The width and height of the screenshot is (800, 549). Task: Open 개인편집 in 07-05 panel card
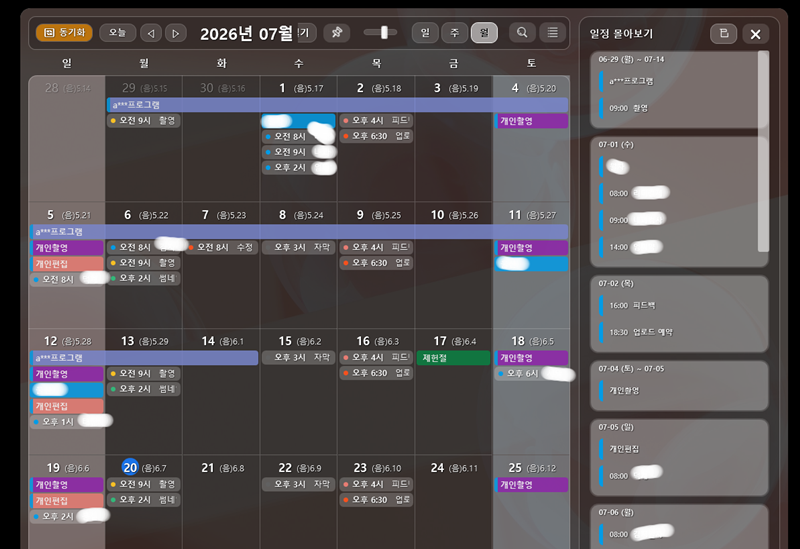point(624,449)
